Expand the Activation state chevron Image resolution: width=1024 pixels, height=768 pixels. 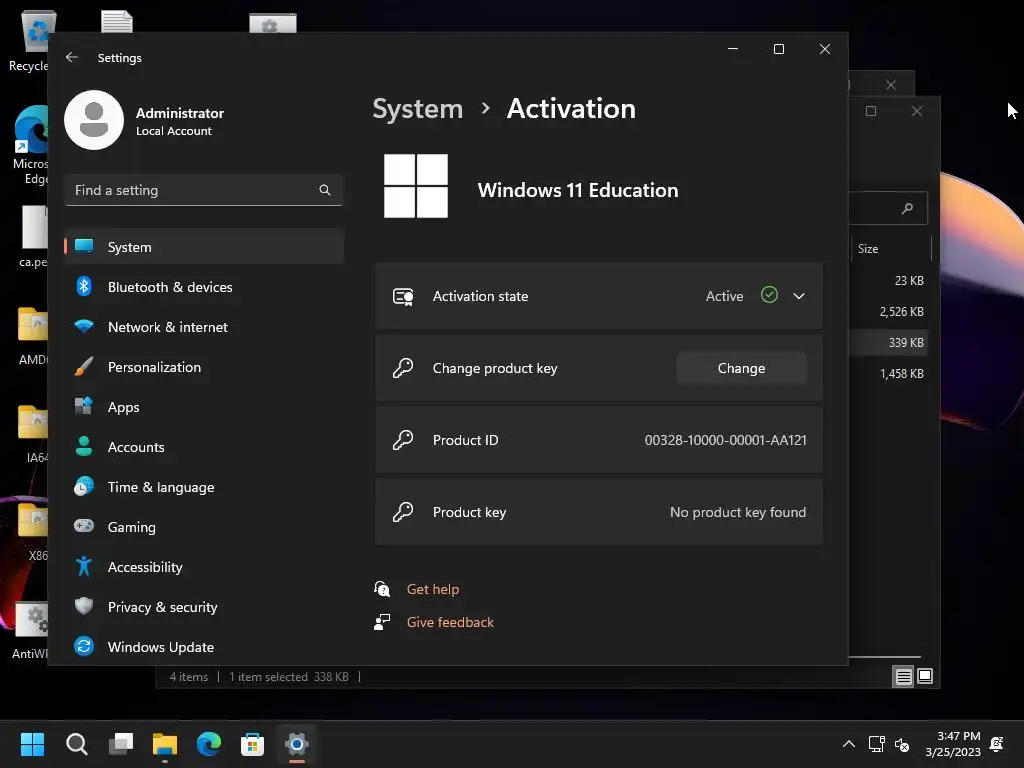[799, 296]
